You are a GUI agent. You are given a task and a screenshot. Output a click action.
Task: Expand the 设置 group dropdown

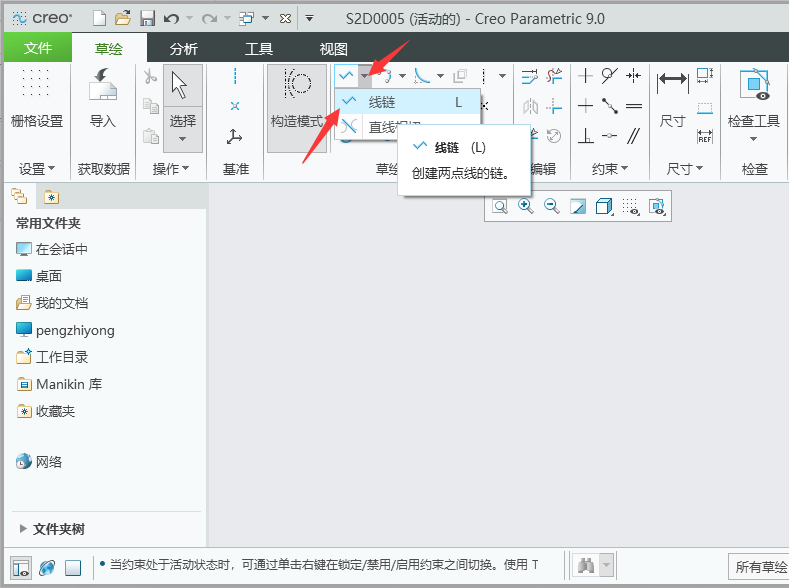coord(37,169)
